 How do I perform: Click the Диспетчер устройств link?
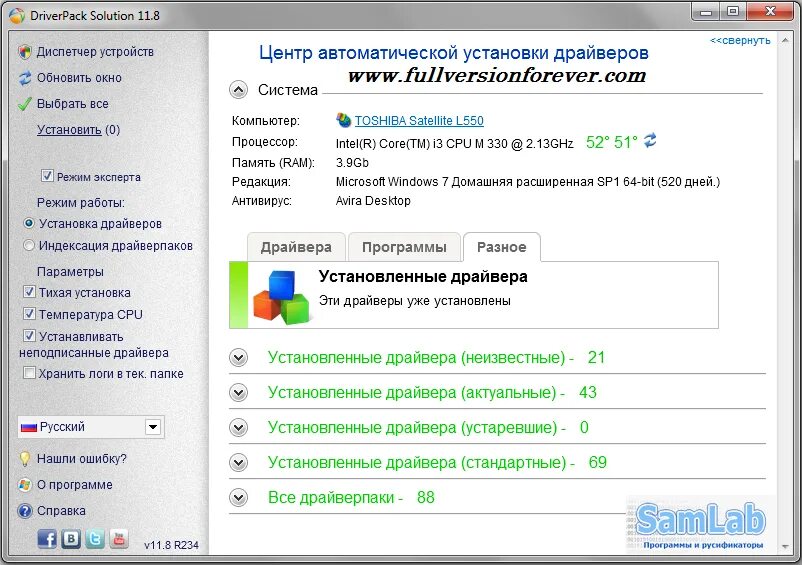click(x=95, y=52)
